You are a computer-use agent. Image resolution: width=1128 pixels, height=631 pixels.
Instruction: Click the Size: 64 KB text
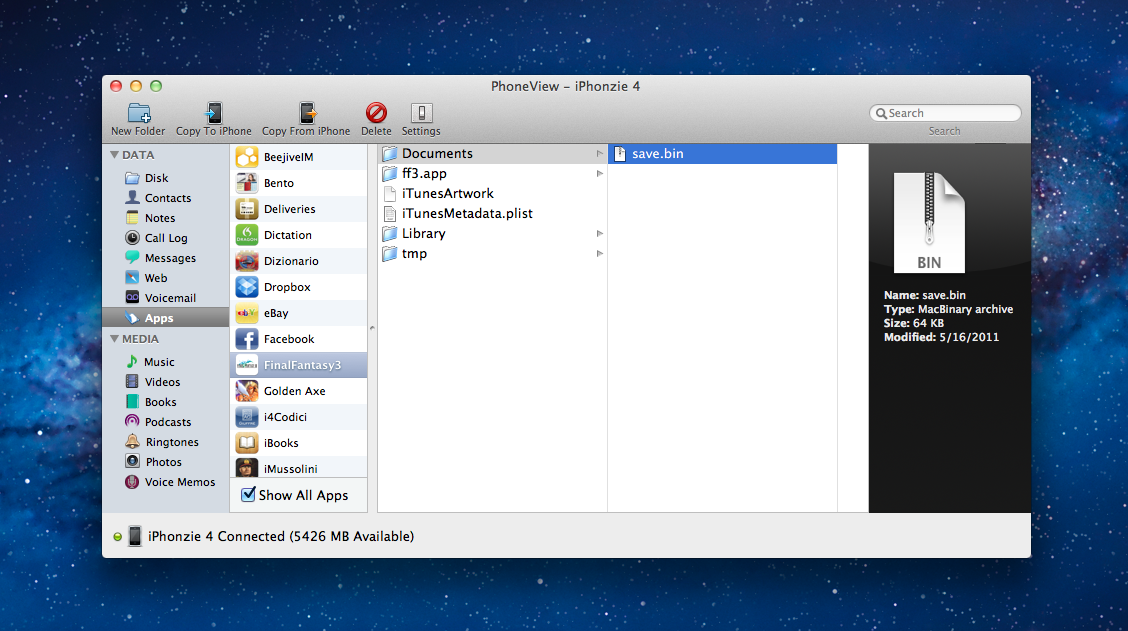914,323
